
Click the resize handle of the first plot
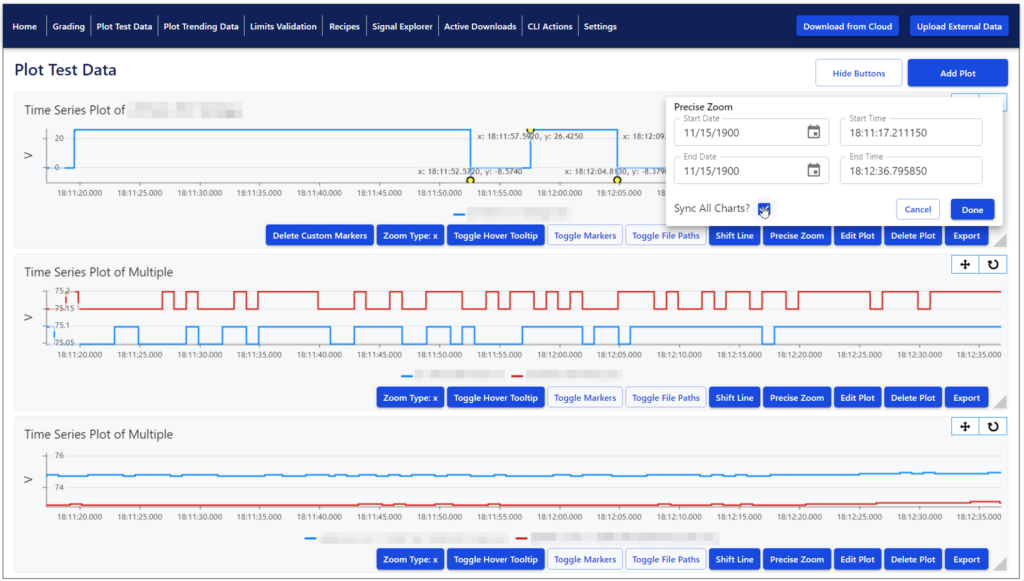pos(1000,240)
